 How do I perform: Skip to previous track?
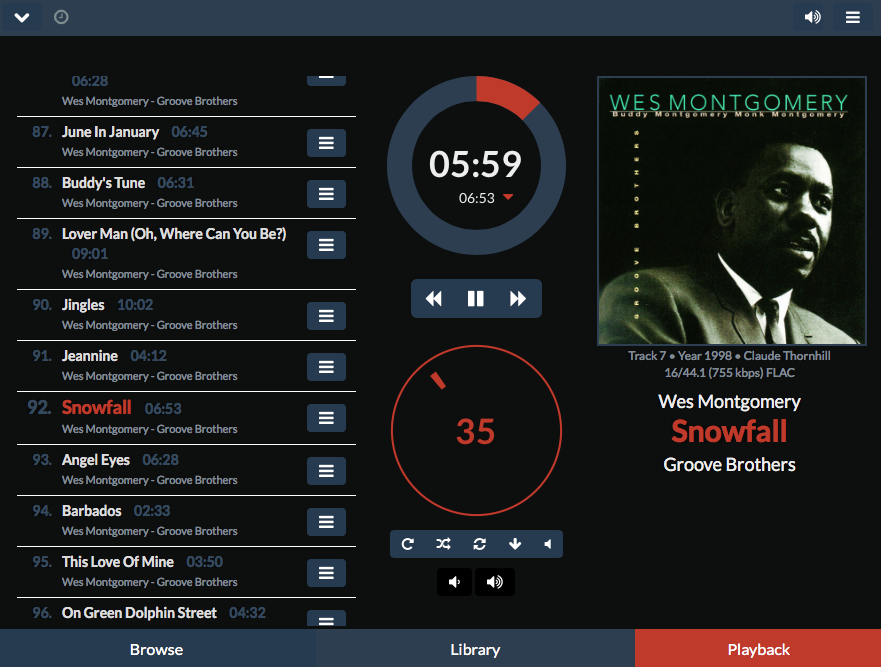[433, 298]
